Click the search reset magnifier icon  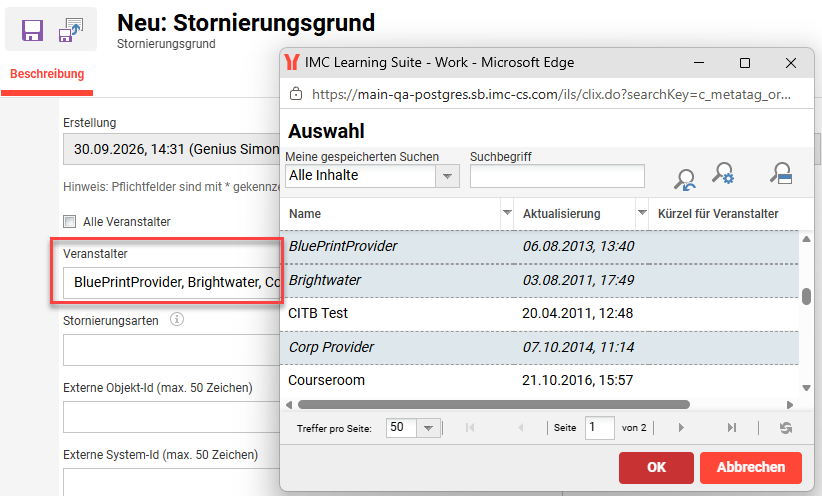(x=685, y=179)
